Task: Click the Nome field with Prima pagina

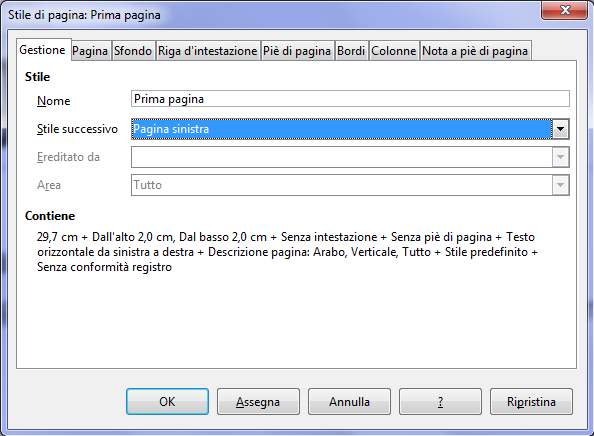Action: click(350, 99)
